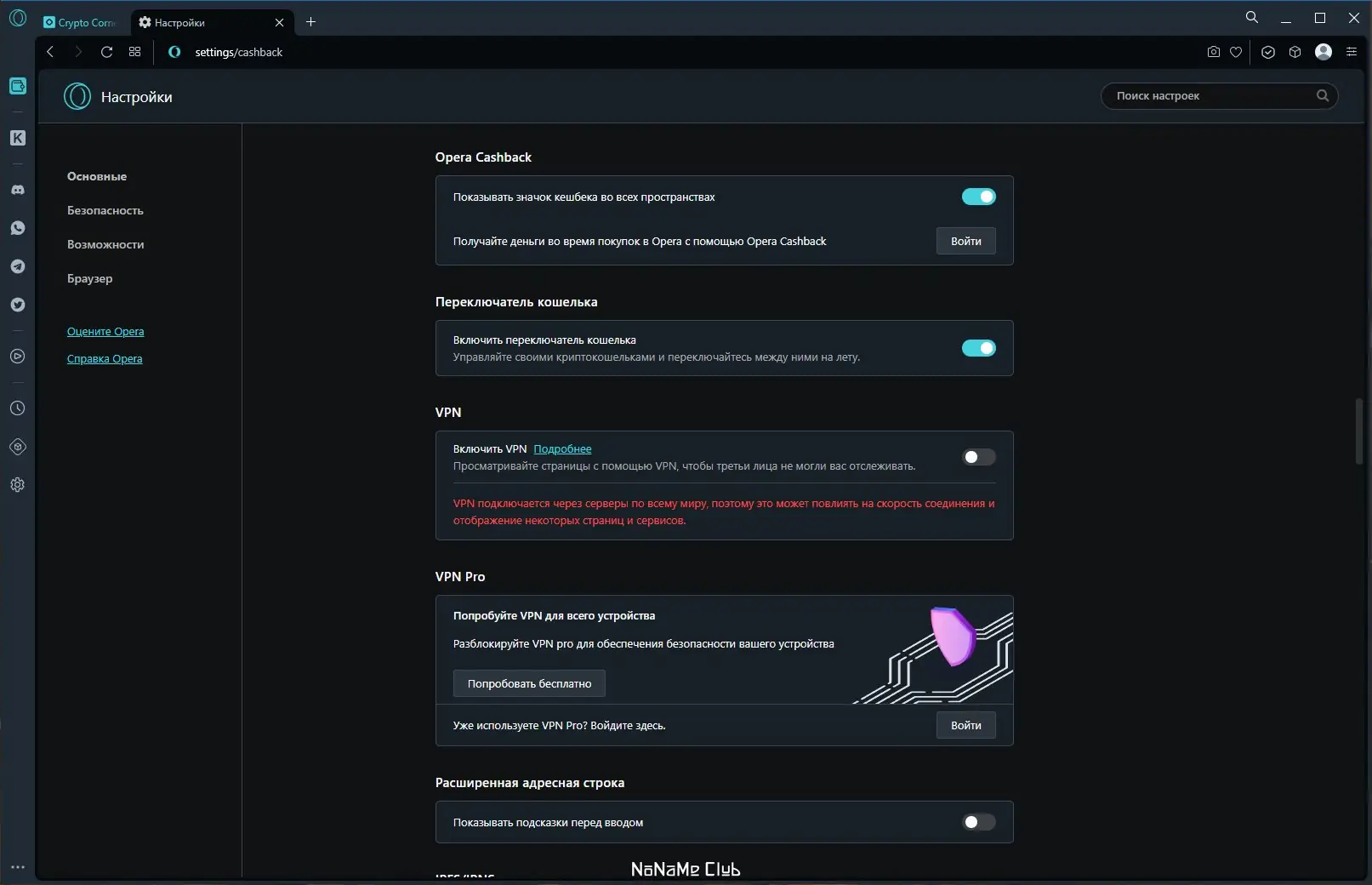
Task: Click the settings page vertical scrollbar
Action: pos(1359,431)
